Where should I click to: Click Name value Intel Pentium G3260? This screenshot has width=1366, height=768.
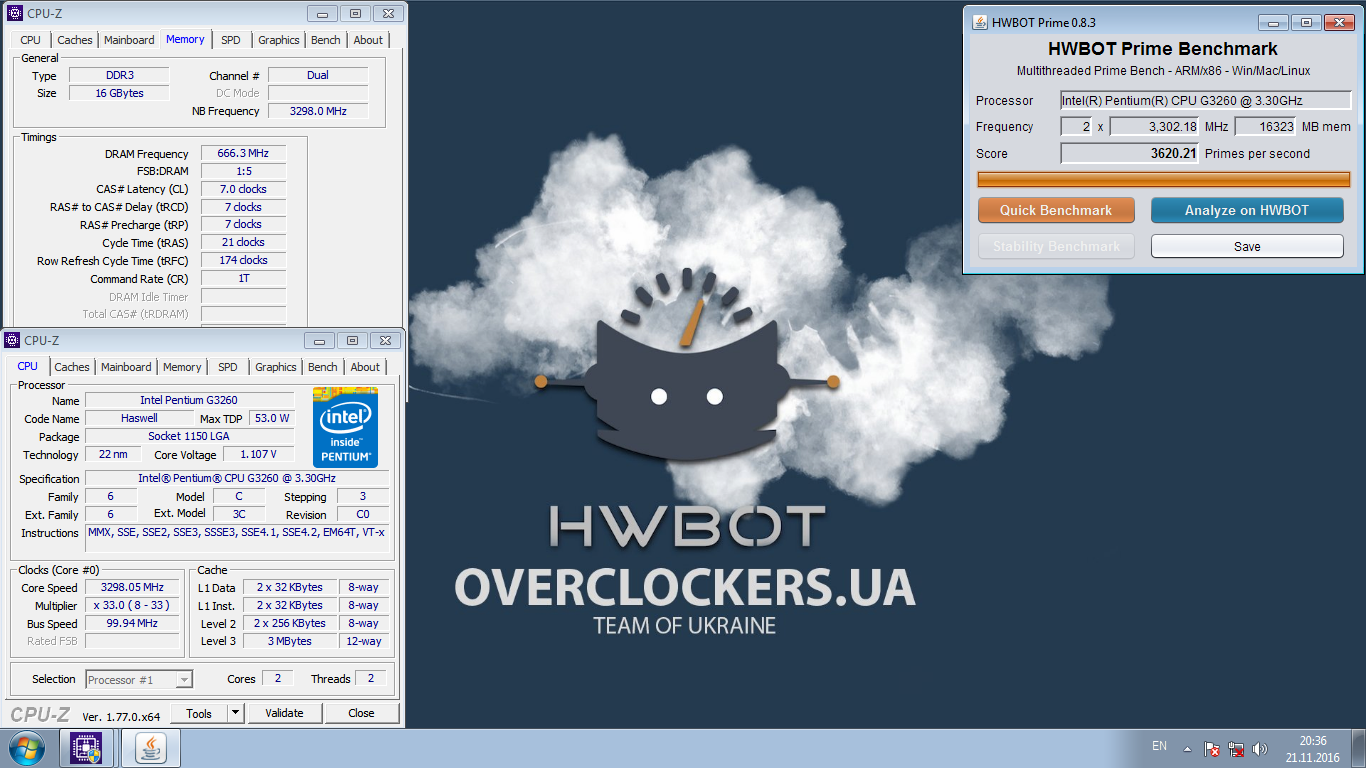pos(189,400)
